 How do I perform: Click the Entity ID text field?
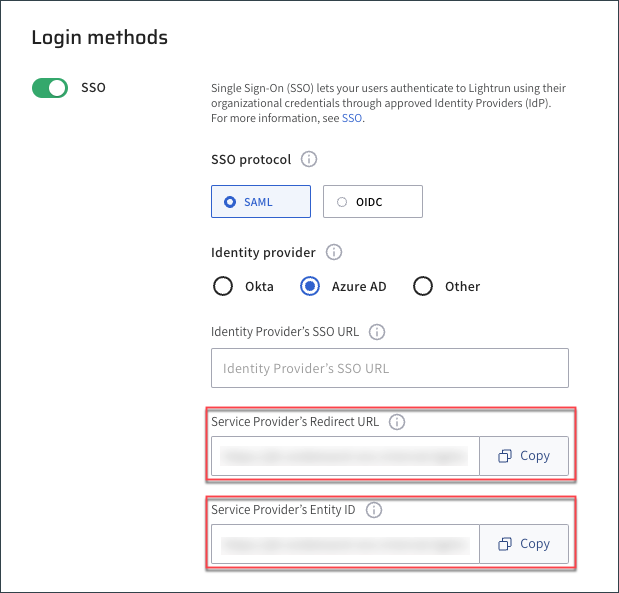[x=346, y=544]
